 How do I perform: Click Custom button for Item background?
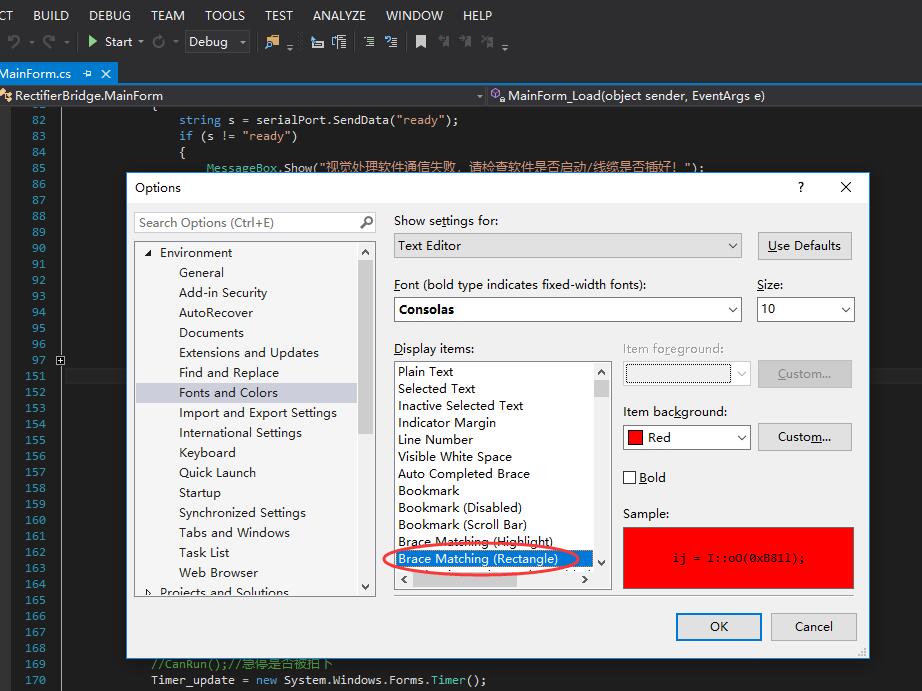804,437
